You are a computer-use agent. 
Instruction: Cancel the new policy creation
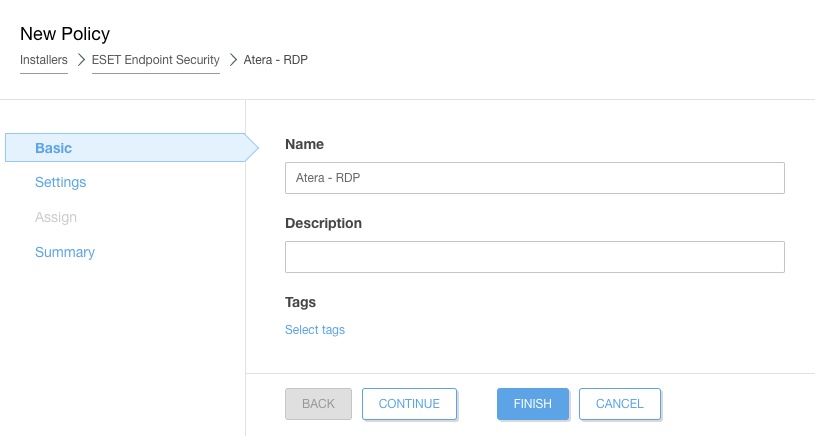[x=619, y=404]
